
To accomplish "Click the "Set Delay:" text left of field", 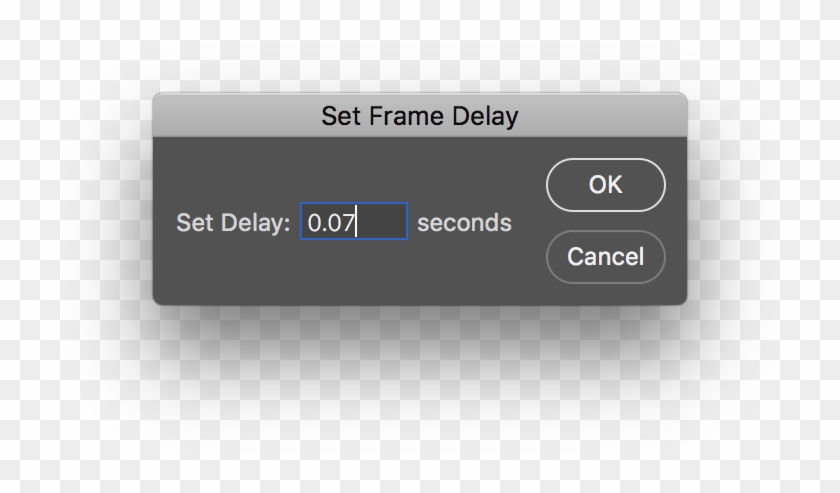I will (x=233, y=222).
